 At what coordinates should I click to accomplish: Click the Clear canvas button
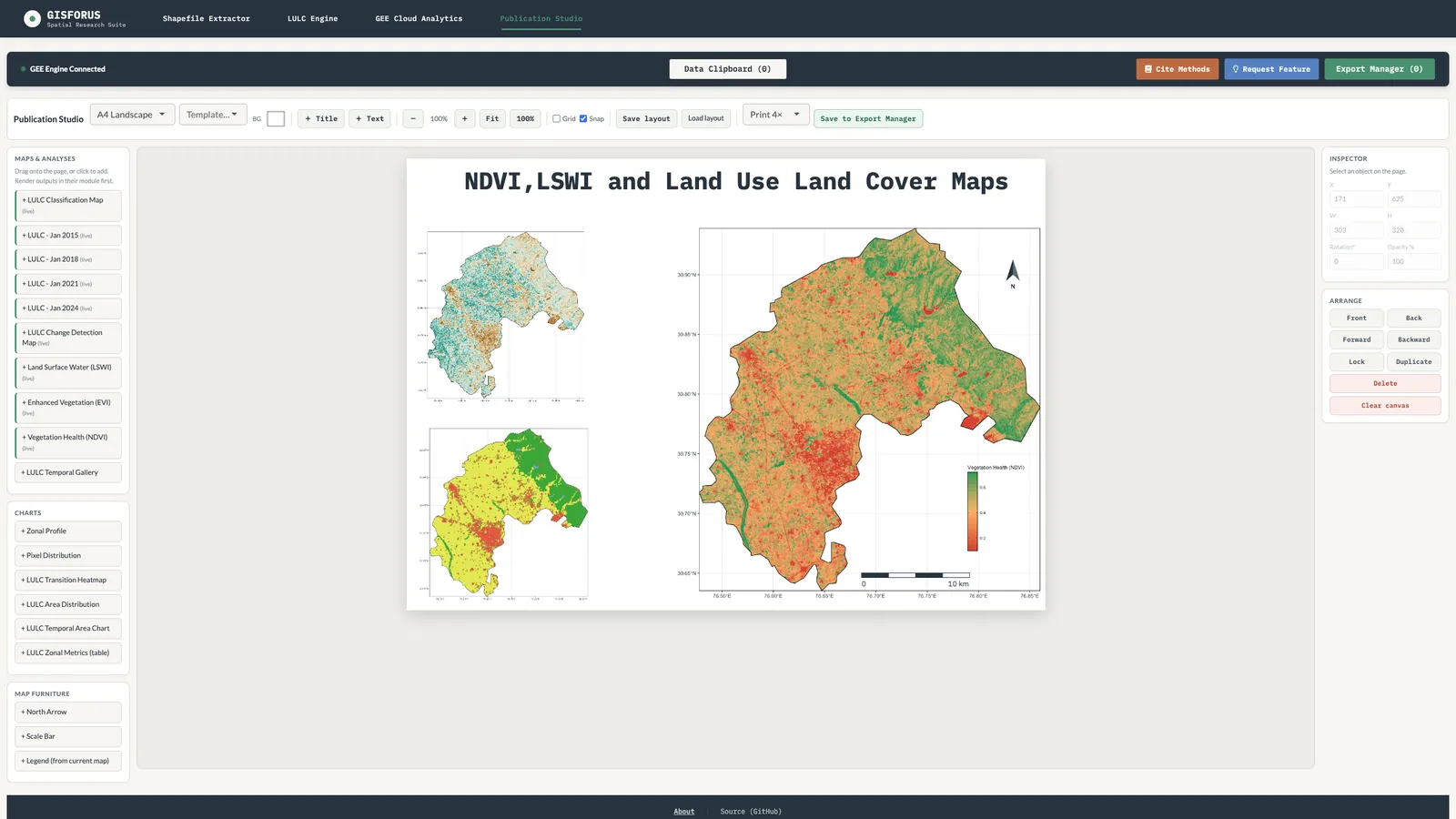pyautogui.click(x=1385, y=405)
